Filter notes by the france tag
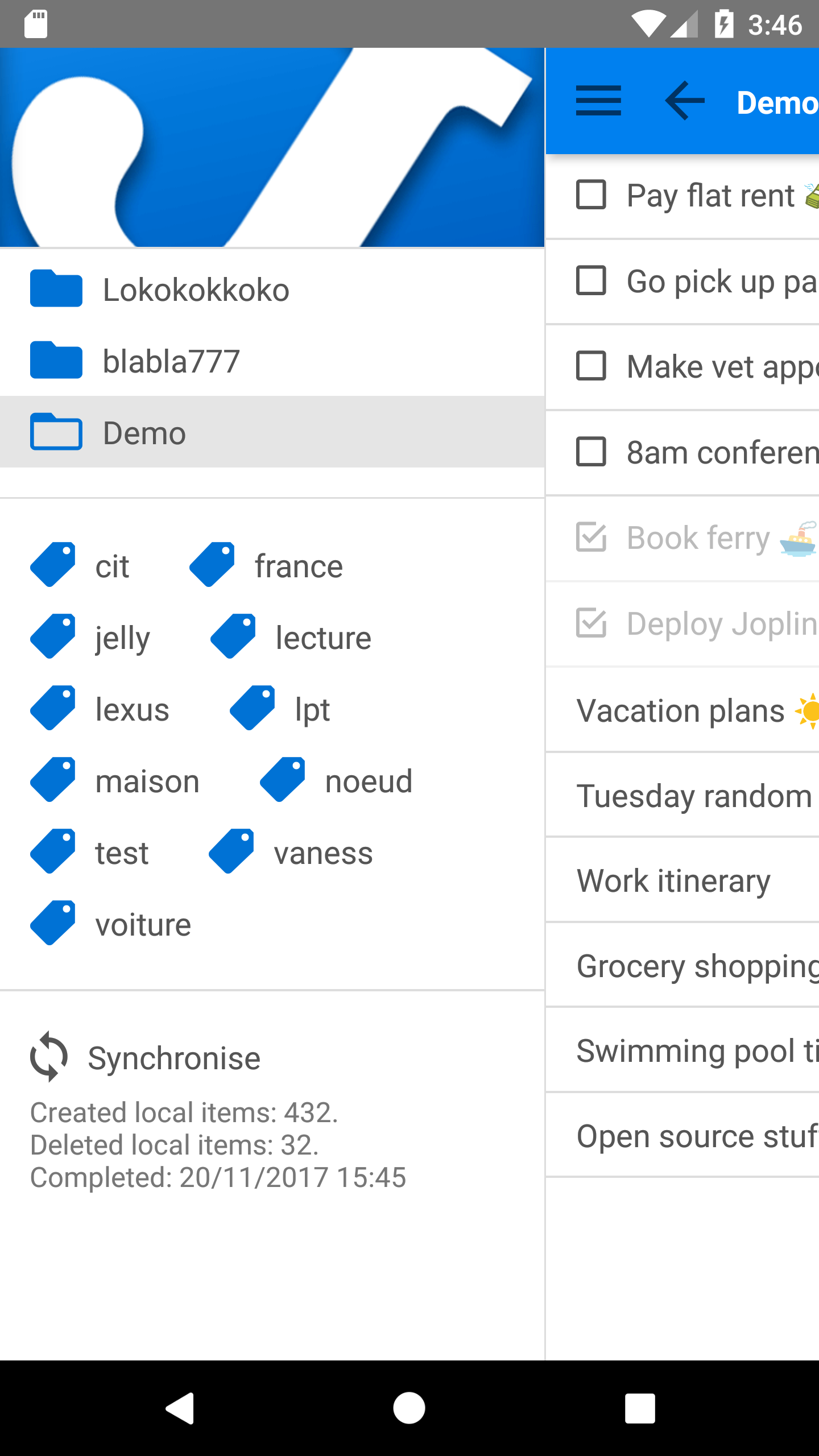The height and width of the screenshot is (1456, 819). tap(299, 566)
